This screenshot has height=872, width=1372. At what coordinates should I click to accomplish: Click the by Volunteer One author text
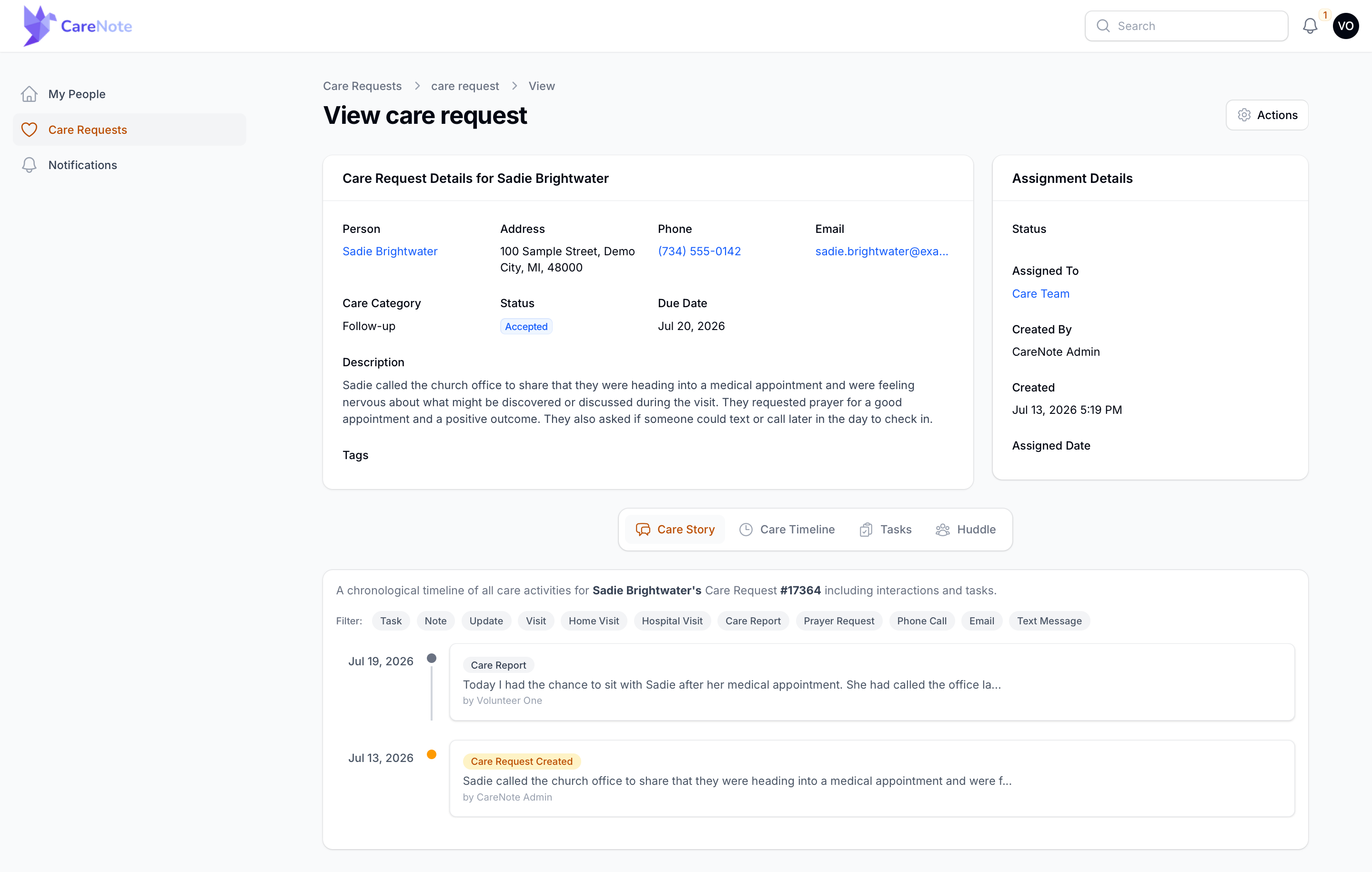(x=502, y=700)
